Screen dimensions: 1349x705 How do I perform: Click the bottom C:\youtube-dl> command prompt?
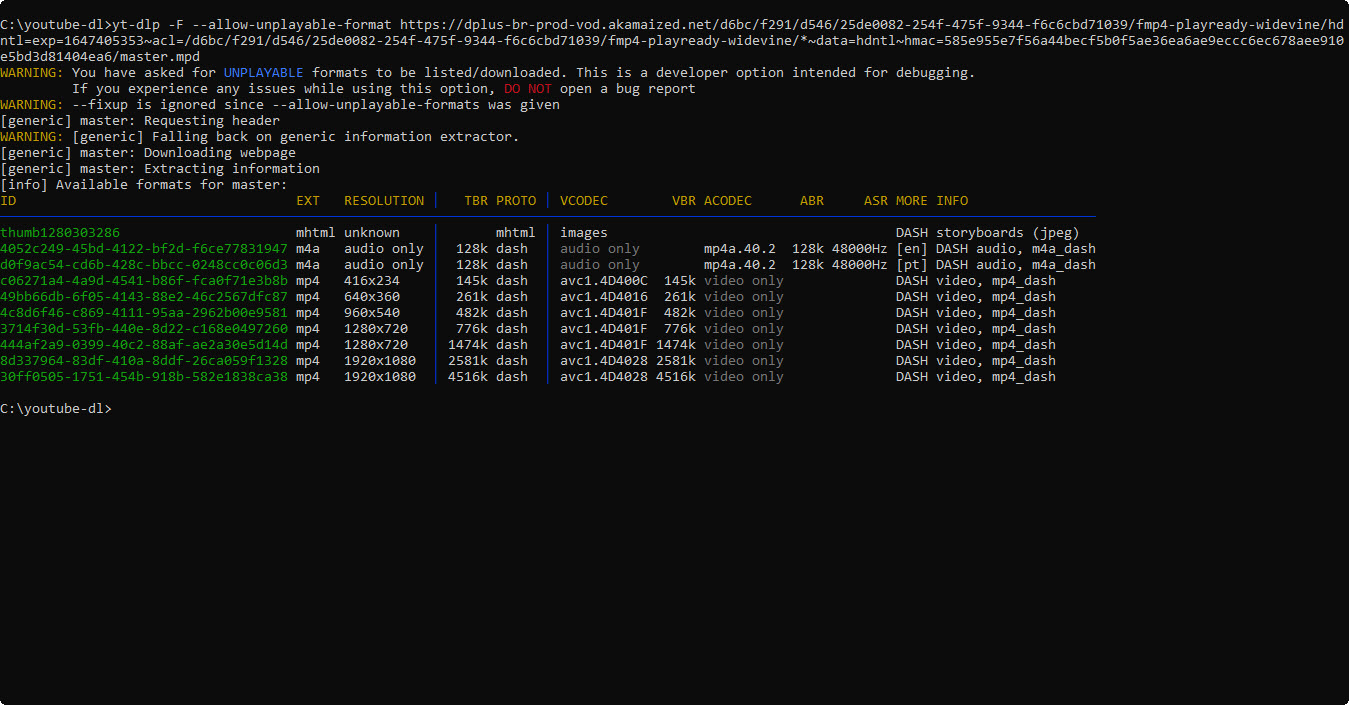(56, 409)
